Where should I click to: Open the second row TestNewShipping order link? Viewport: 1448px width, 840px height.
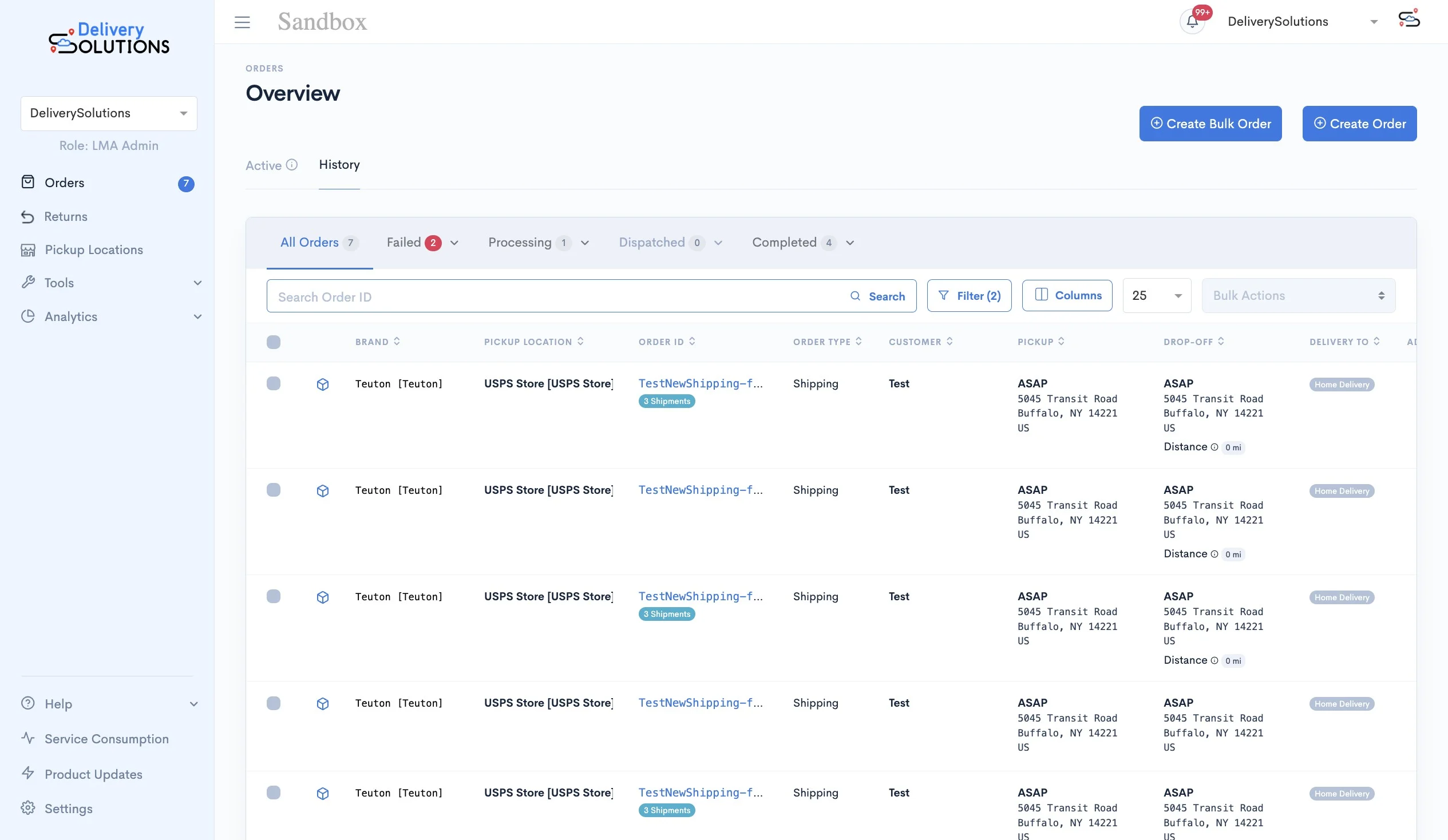pos(701,489)
